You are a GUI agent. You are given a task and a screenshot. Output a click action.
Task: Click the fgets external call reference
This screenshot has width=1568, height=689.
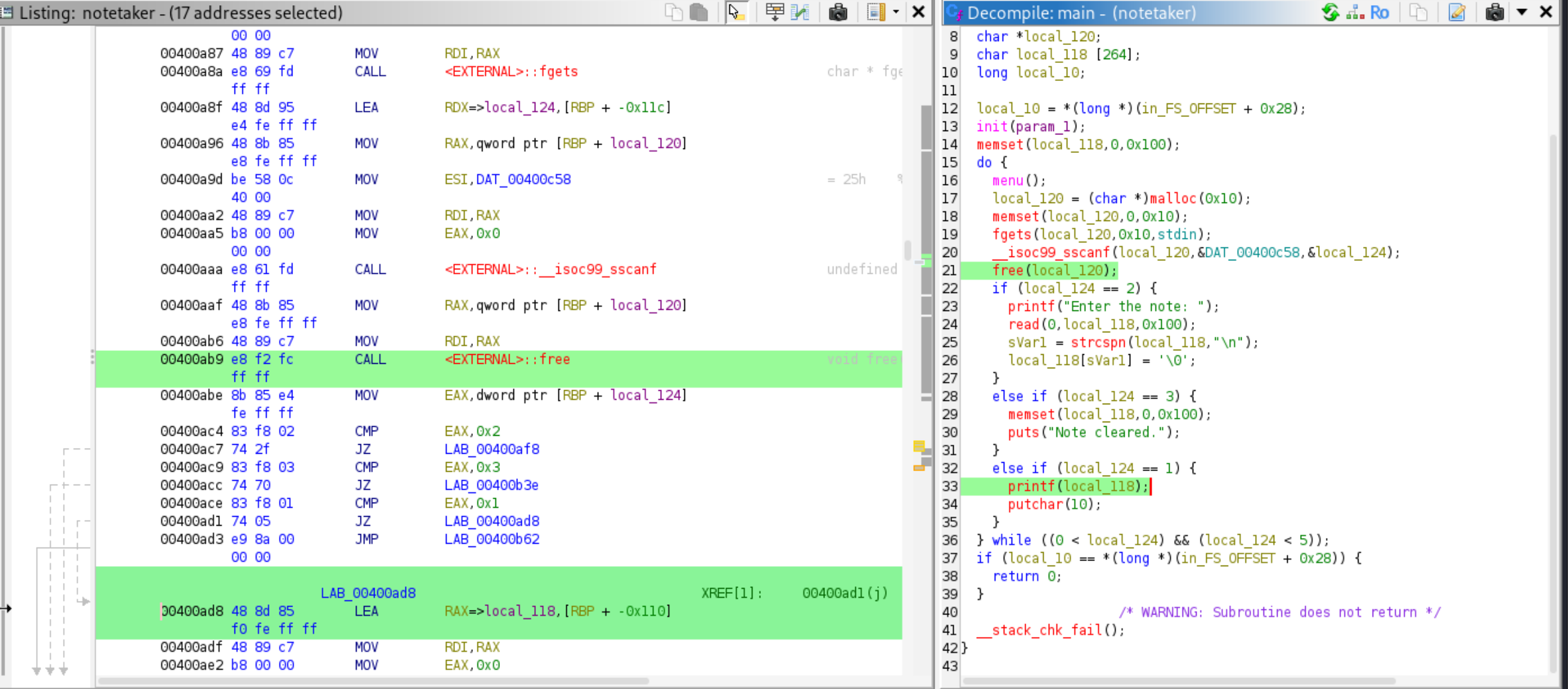(x=511, y=71)
